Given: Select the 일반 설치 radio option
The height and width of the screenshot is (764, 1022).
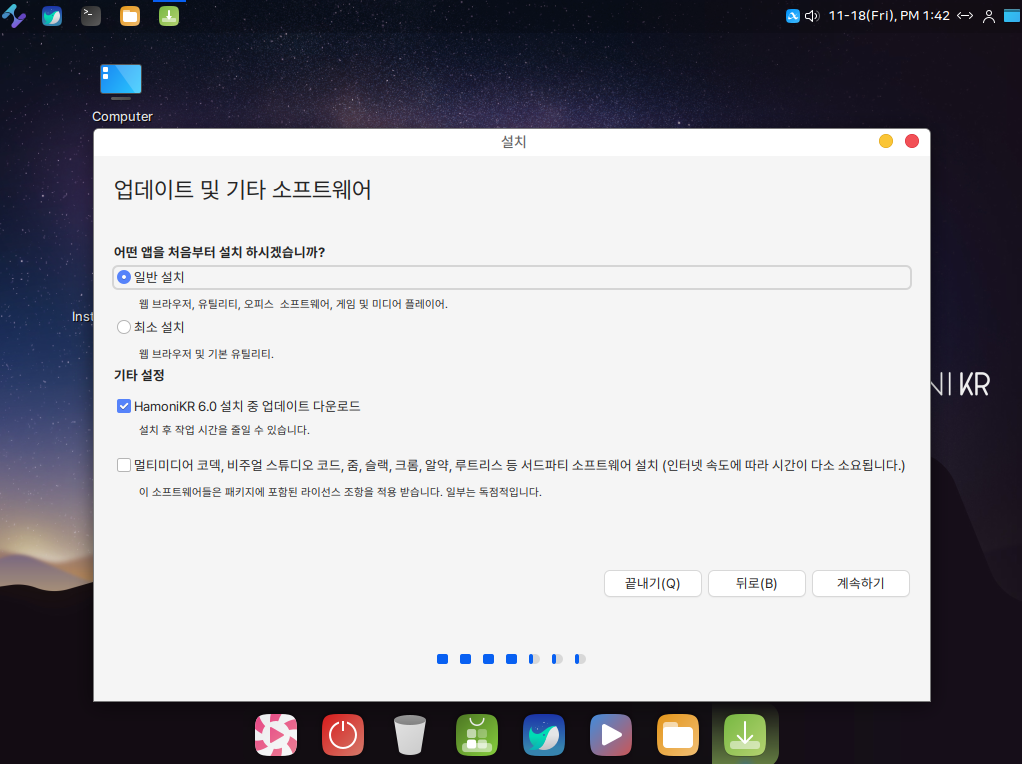Looking at the screenshot, I should tap(124, 277).
